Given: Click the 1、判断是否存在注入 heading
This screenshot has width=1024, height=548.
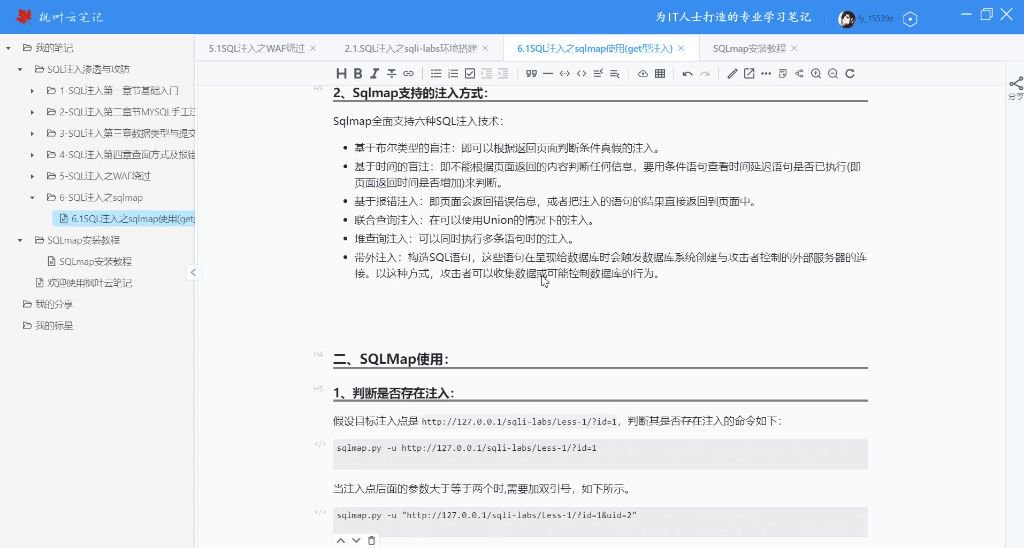Looking at the screenshot, I should pos(393,393).
